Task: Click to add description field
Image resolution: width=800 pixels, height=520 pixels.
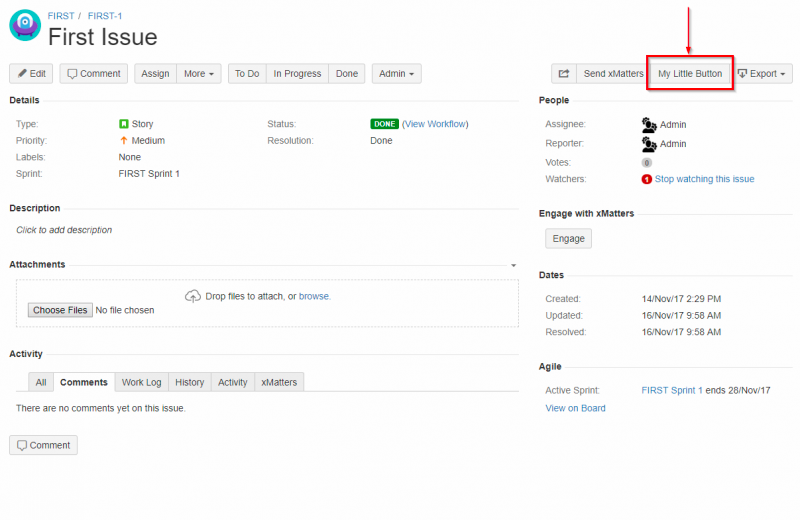Action: pyautogui.click(x=64, y=230)
